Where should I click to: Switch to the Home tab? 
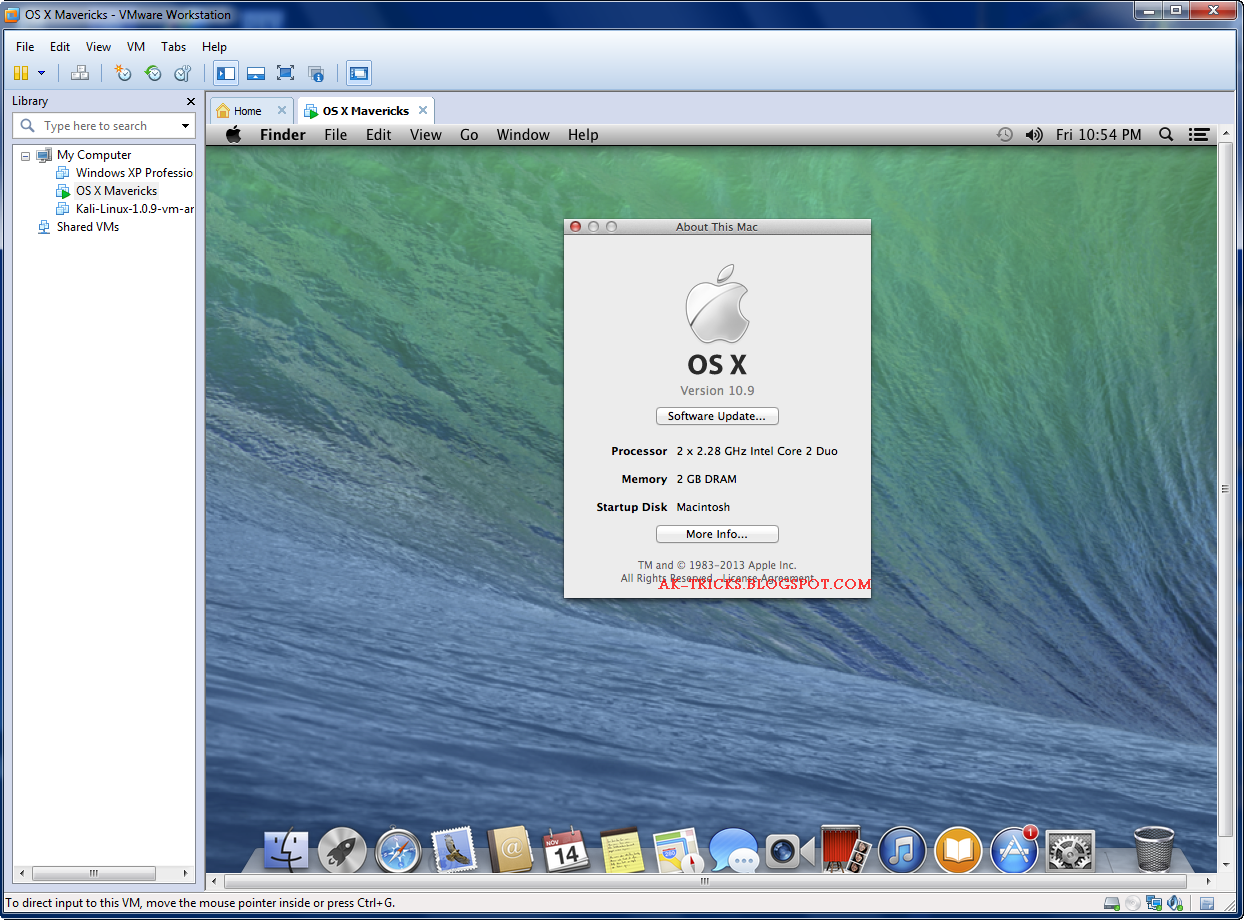[x=247, y=111]
